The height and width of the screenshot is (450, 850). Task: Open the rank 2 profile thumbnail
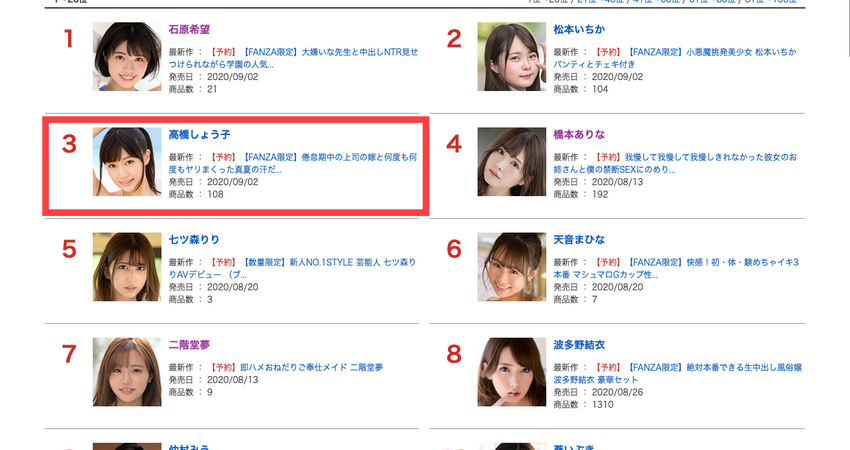pyautogui.click(x=512, y=56)
